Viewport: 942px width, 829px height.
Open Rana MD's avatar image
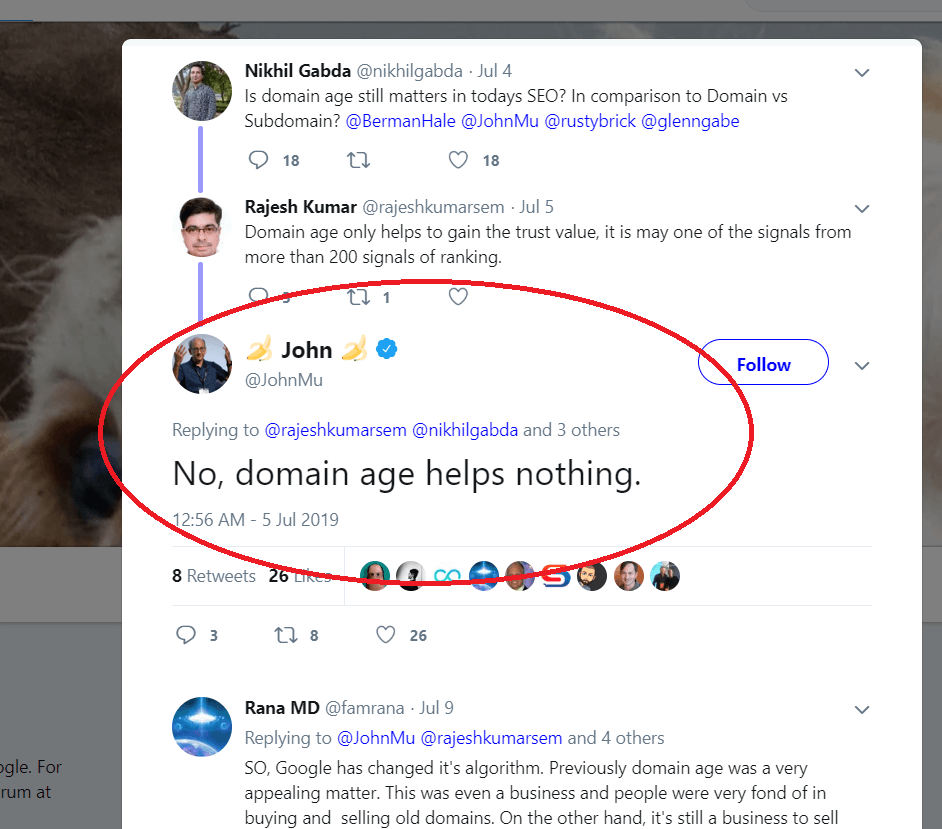(x=202, y=727)
